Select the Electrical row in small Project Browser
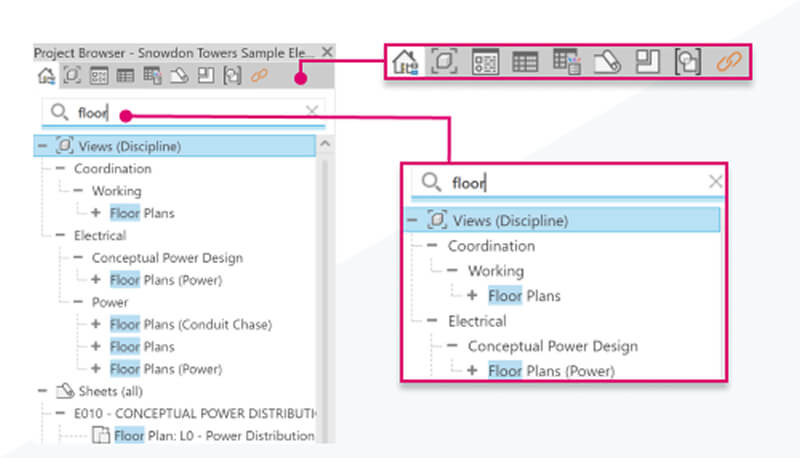Screen dimensions: 800x458 pos(100,236)
